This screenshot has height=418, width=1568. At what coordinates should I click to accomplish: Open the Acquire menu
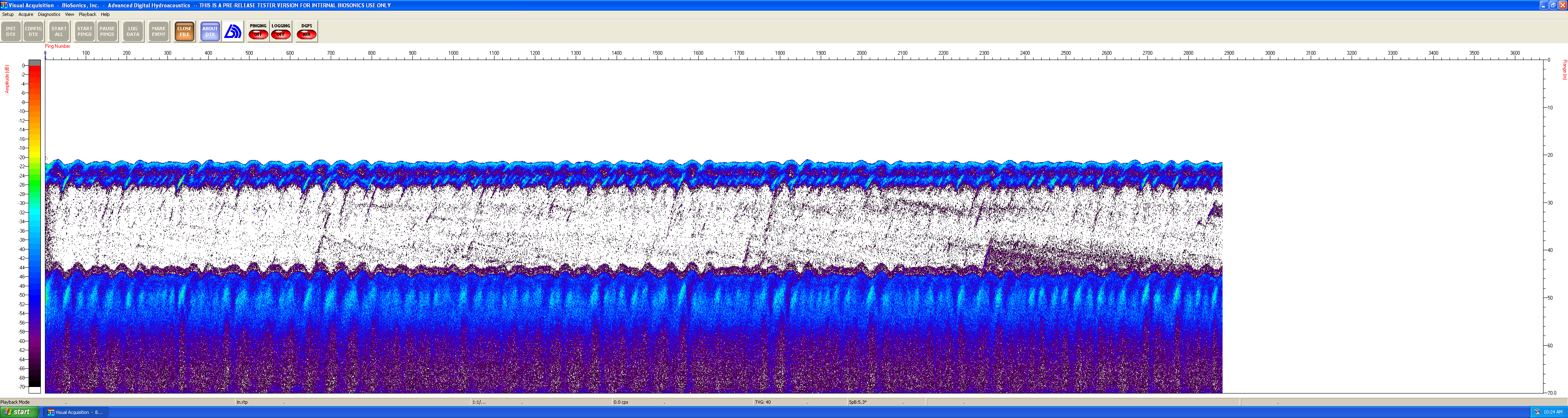[x=26, y=14]
